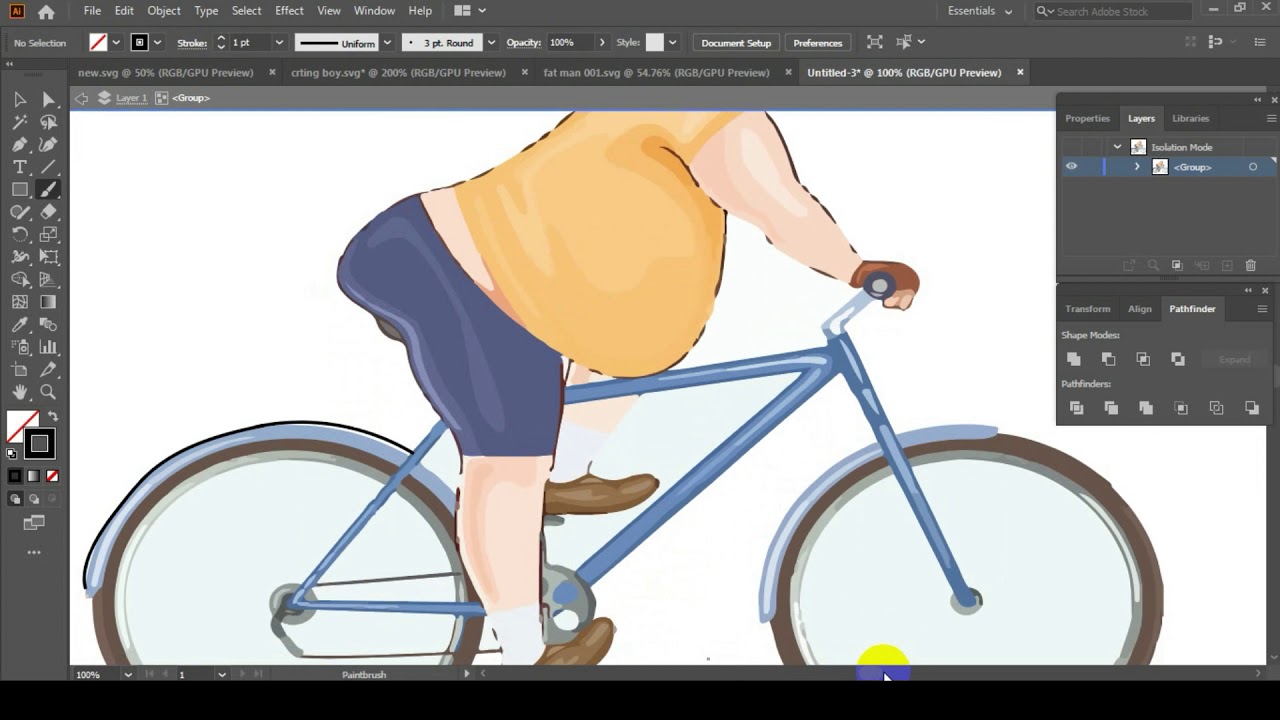Set paint mode to Color
This screenshot has height=720, width=1280.
[x=15, y=476]
